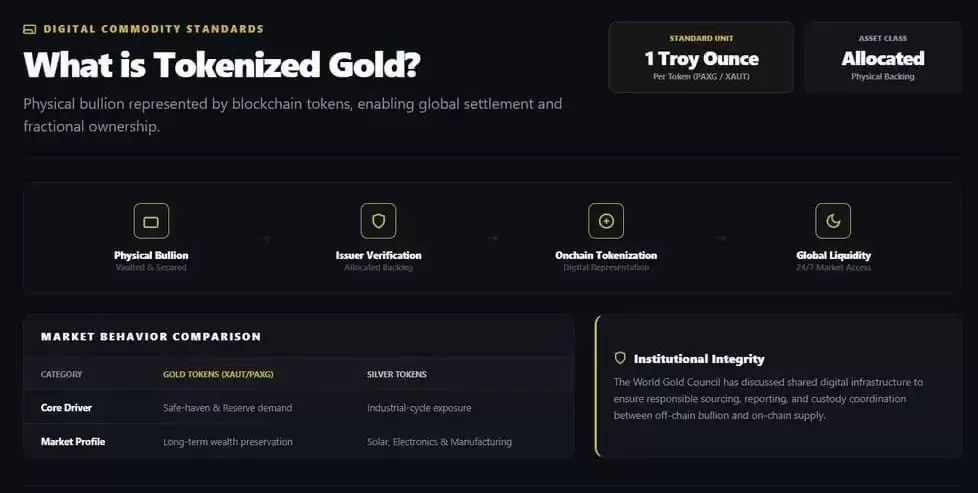978x493 pixels.
Task: Click Industrial-cycle exposure cell
Action: (x=419, y=408)
